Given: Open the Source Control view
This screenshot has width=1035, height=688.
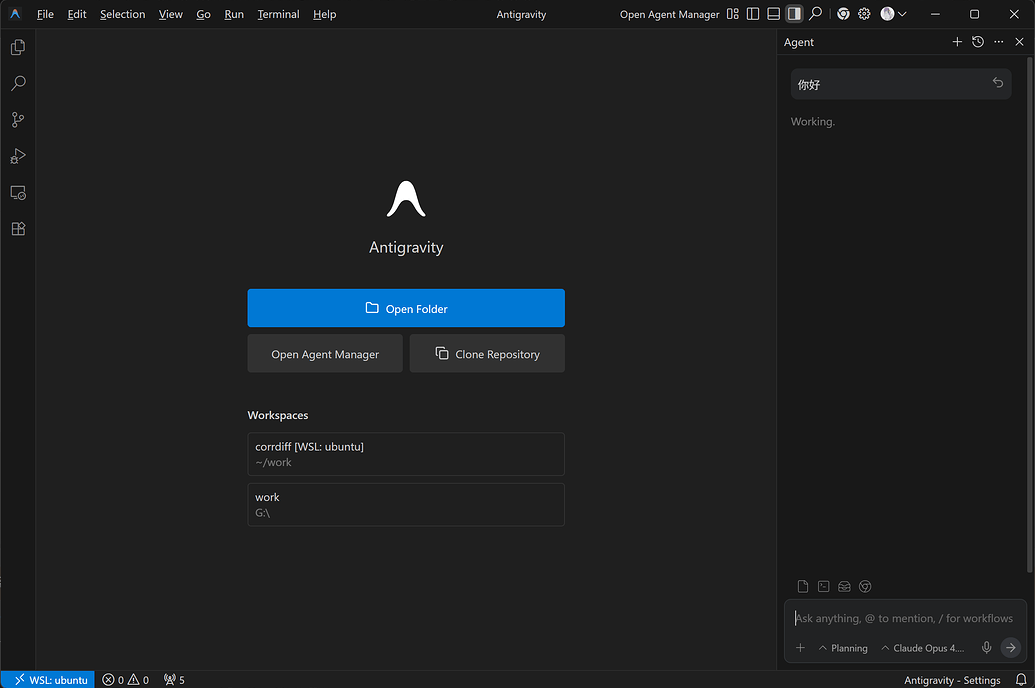Looking at the screenshot, I should [x=18, y=120].
